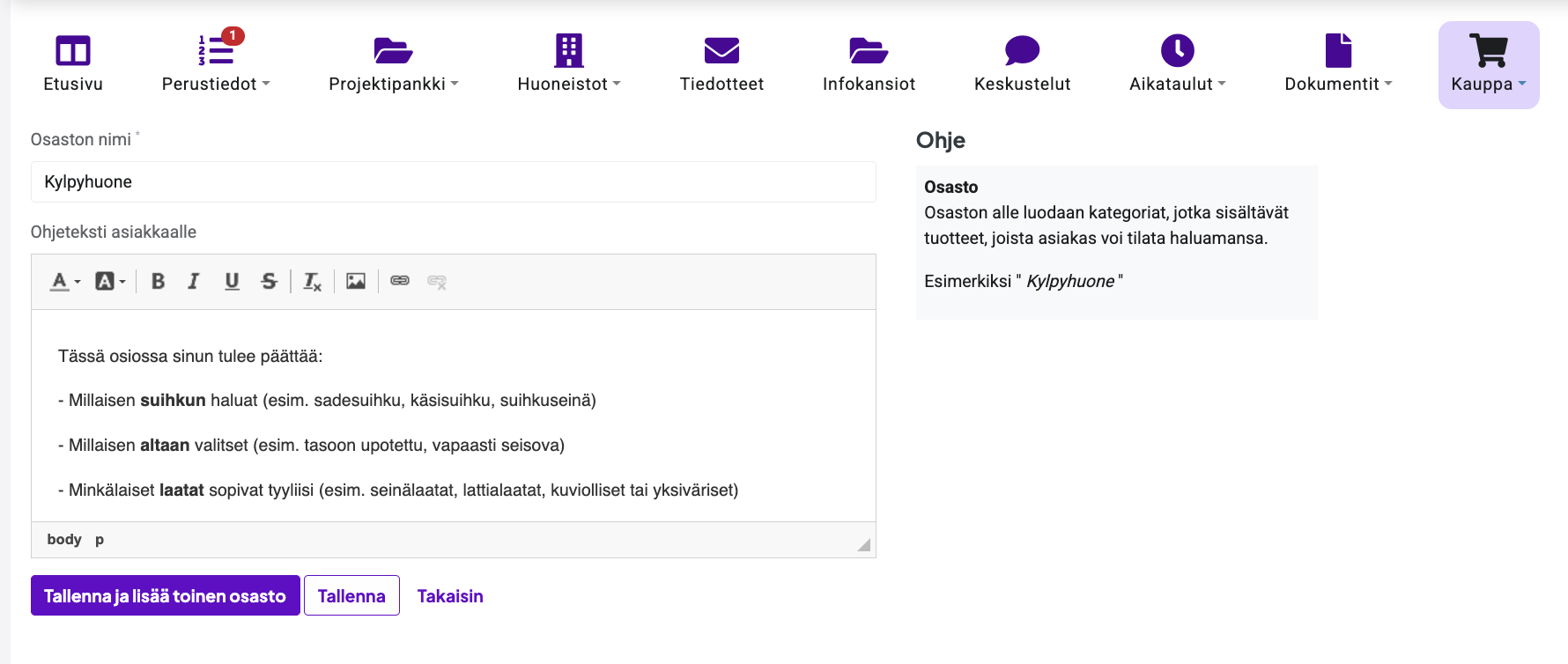Click the unlink icon in the toolbar

point(437,281)
